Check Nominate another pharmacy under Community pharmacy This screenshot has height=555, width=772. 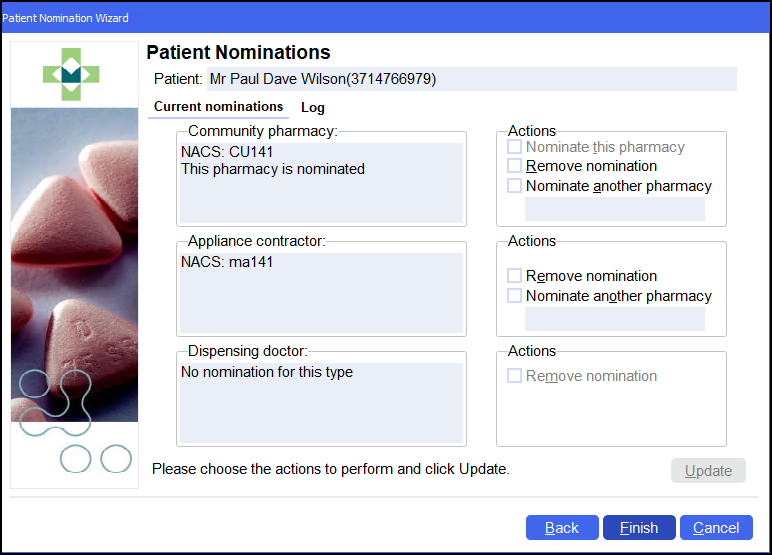click(515, 186)
